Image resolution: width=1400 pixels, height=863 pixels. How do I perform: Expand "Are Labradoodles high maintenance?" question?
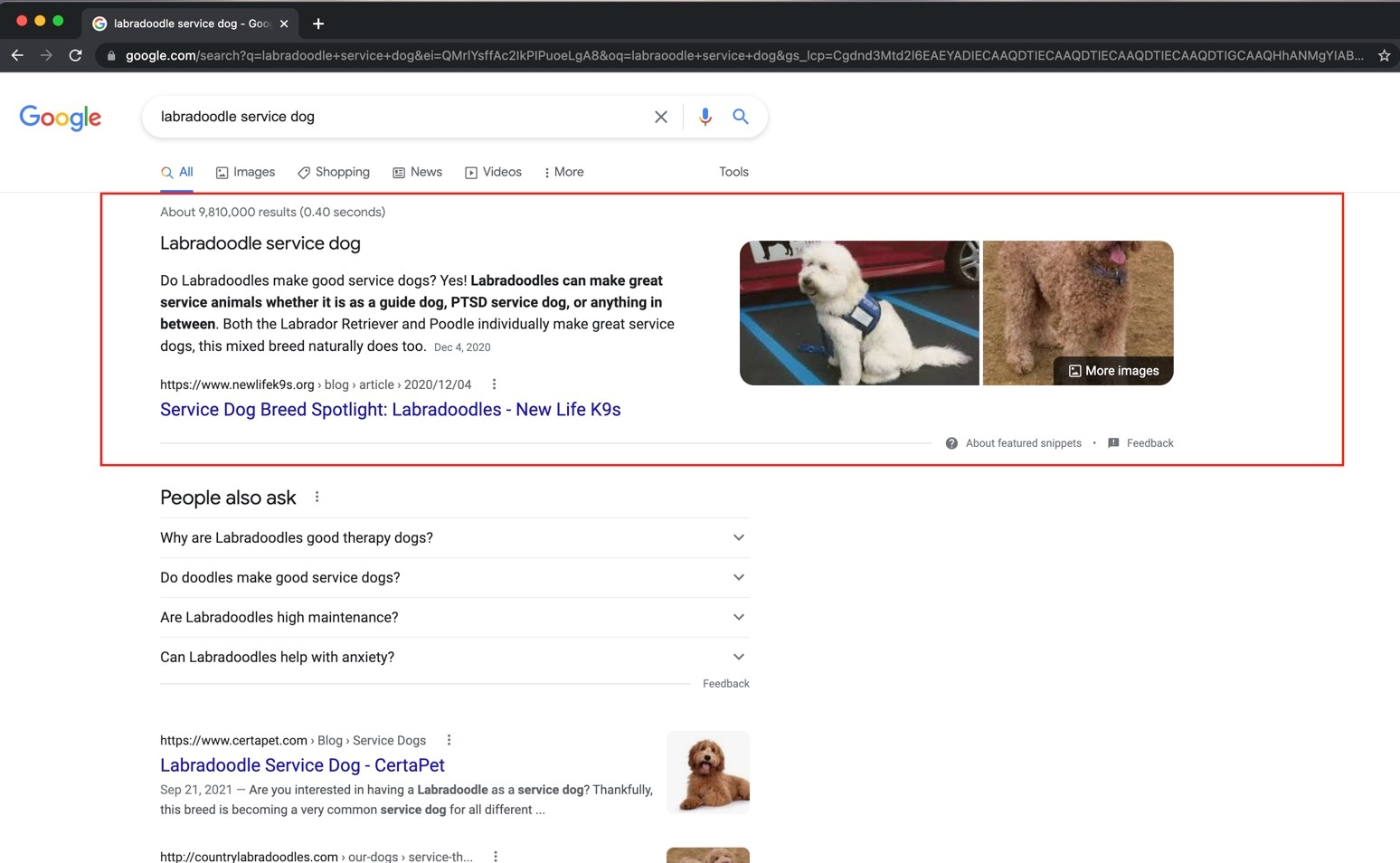(454, 617)
